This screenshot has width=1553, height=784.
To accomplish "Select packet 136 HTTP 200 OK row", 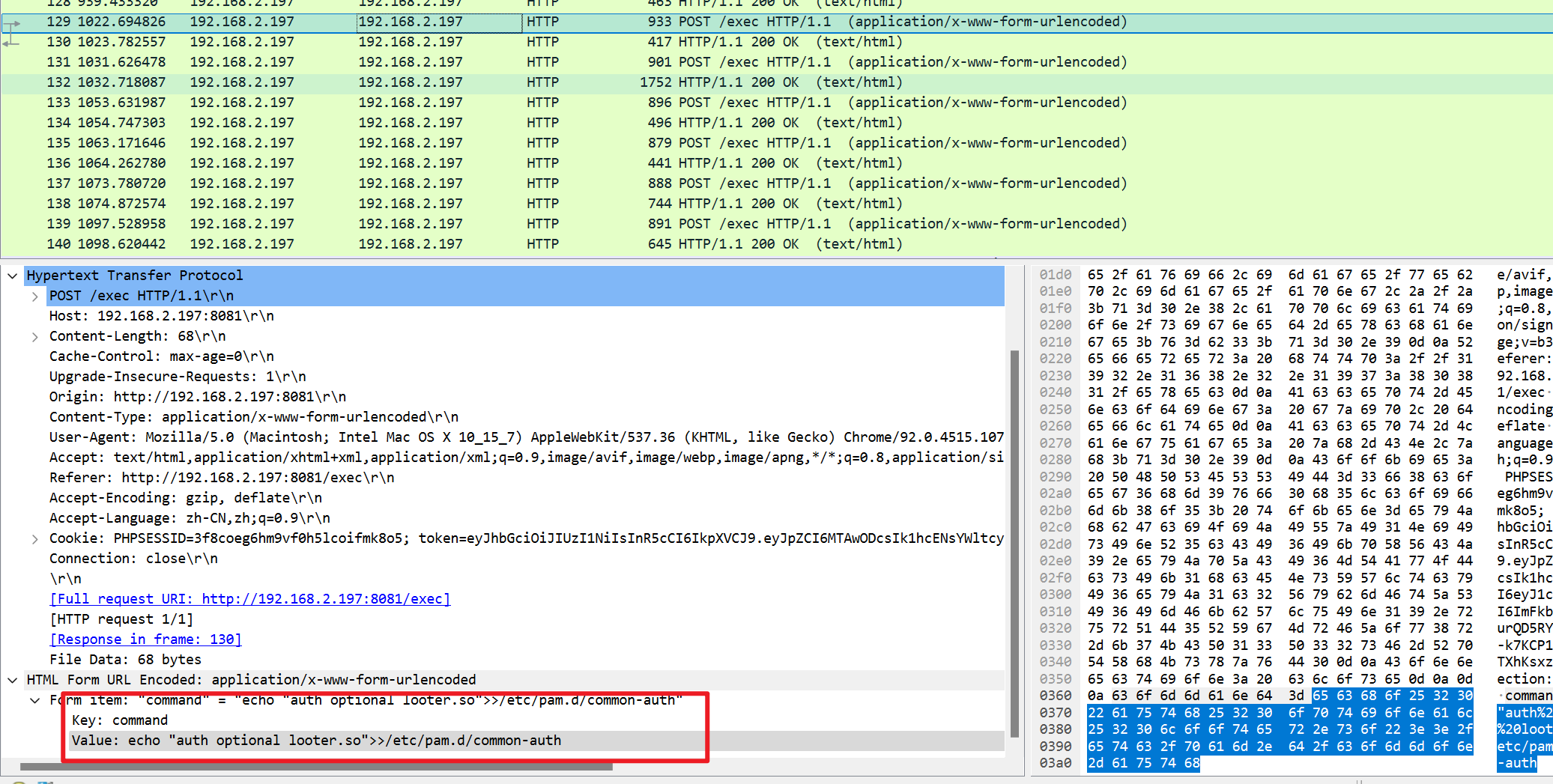I will tap(776, 163).
